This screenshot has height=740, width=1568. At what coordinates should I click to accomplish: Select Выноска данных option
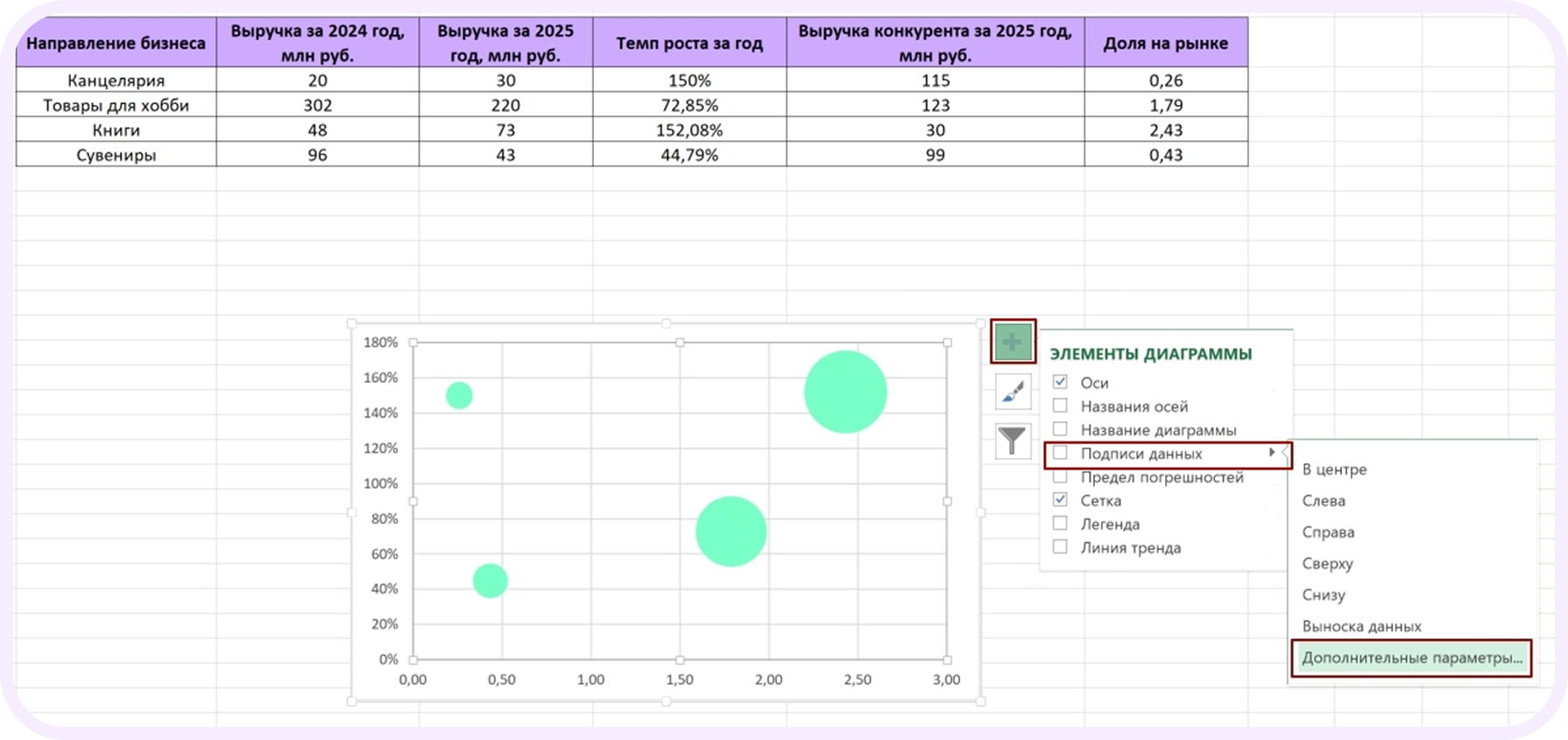click(x=1361, y=627)
